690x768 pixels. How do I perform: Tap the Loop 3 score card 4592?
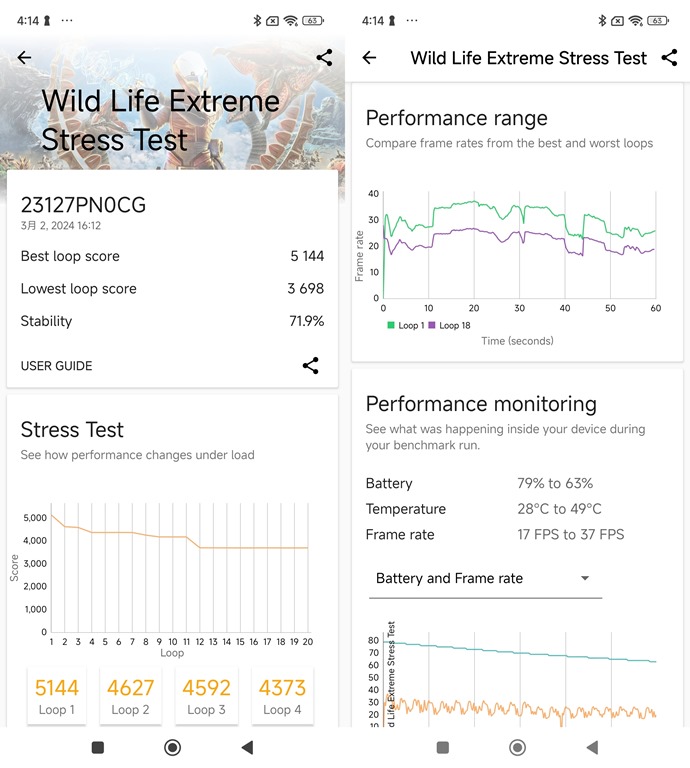point(206,695)
